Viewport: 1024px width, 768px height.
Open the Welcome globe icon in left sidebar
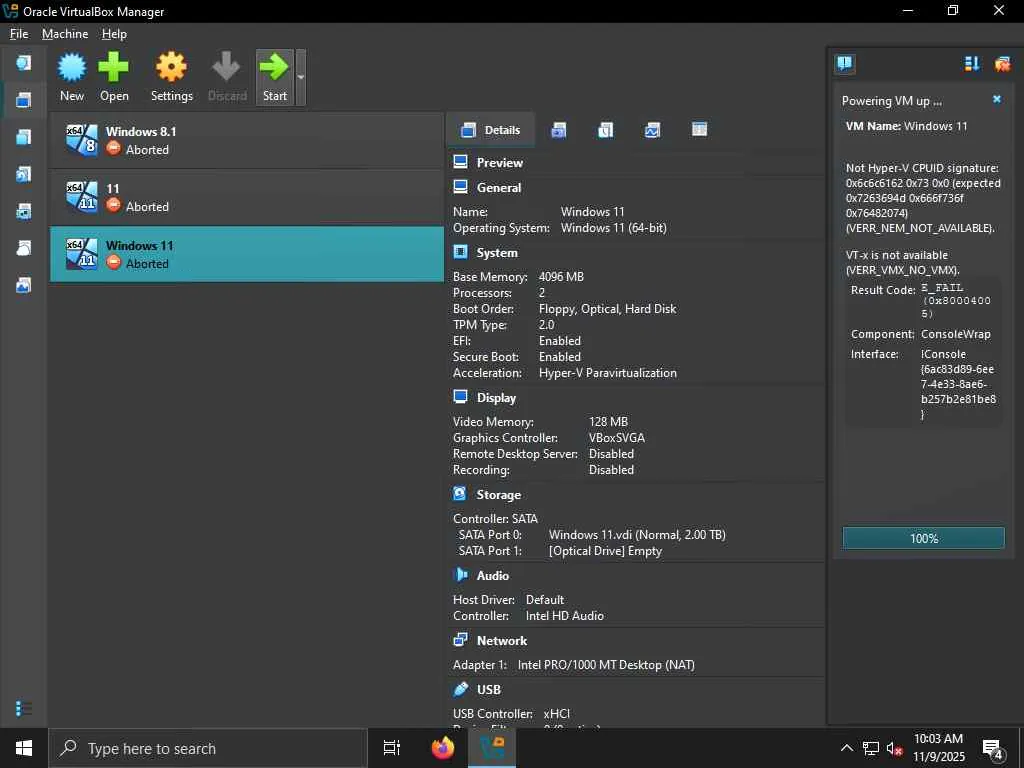click(x=24, y=63)
